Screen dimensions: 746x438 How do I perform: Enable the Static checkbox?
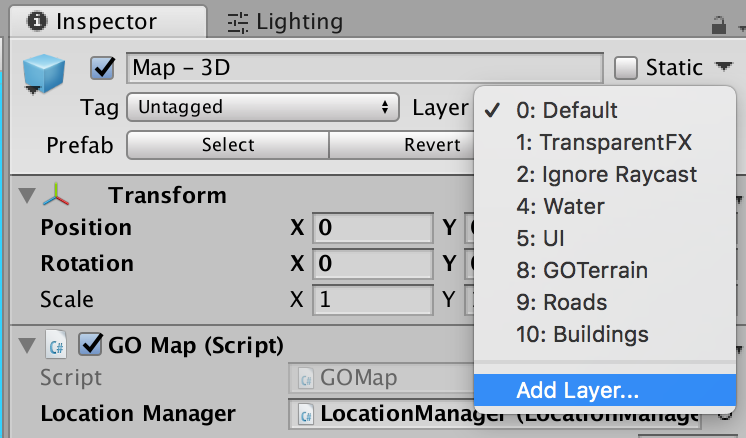(626, 68)
